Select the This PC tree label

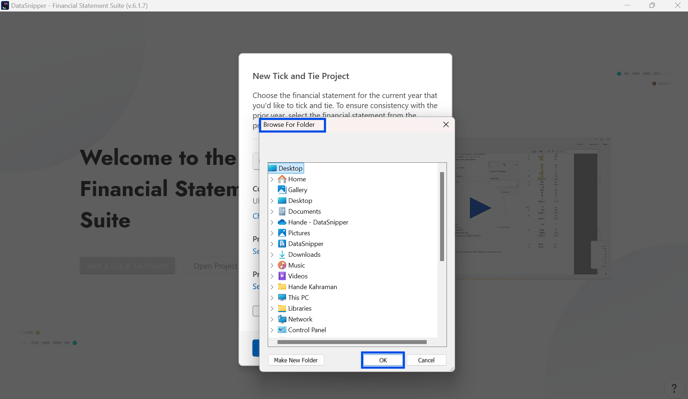click(x=298, y=297)
